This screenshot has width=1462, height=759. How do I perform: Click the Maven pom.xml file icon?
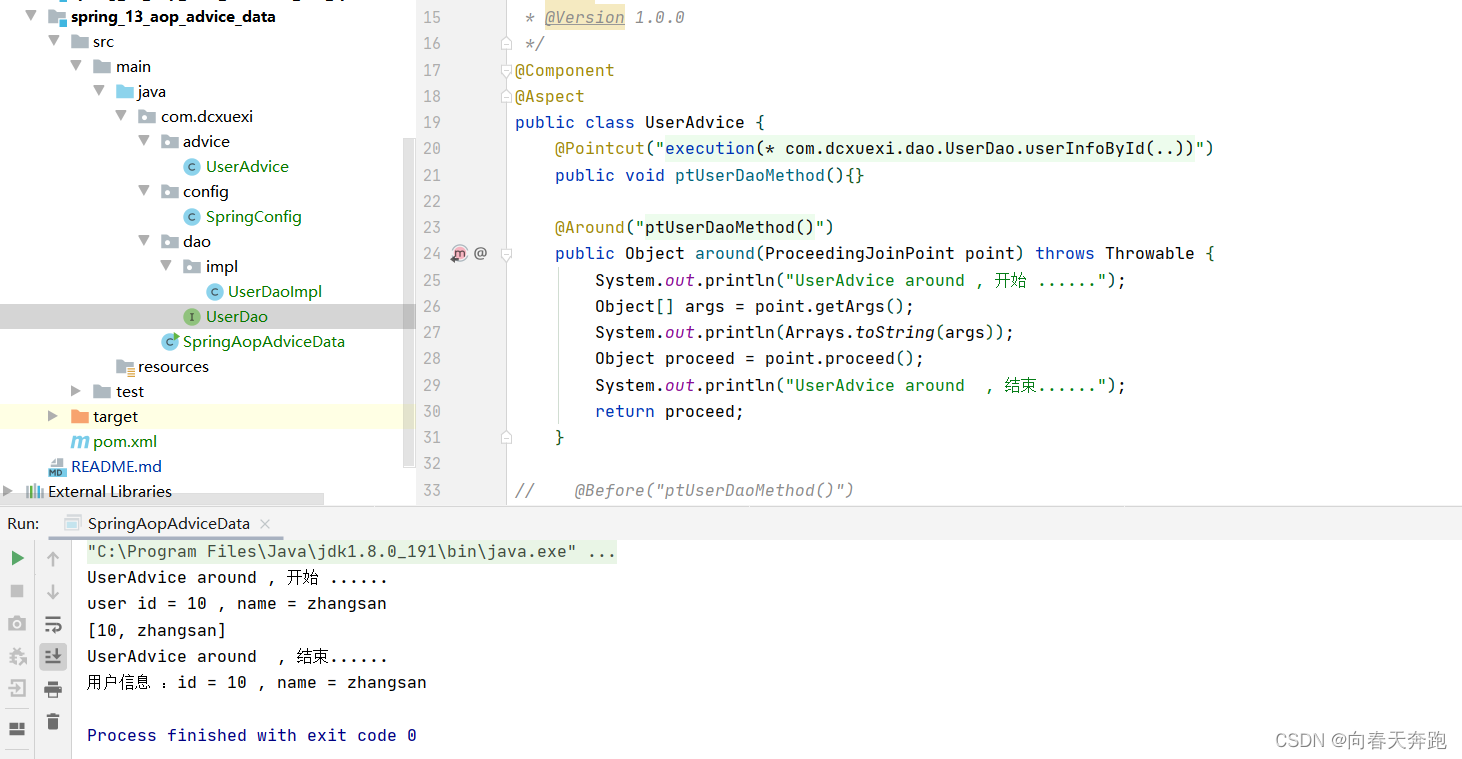[x=79, y=441]
